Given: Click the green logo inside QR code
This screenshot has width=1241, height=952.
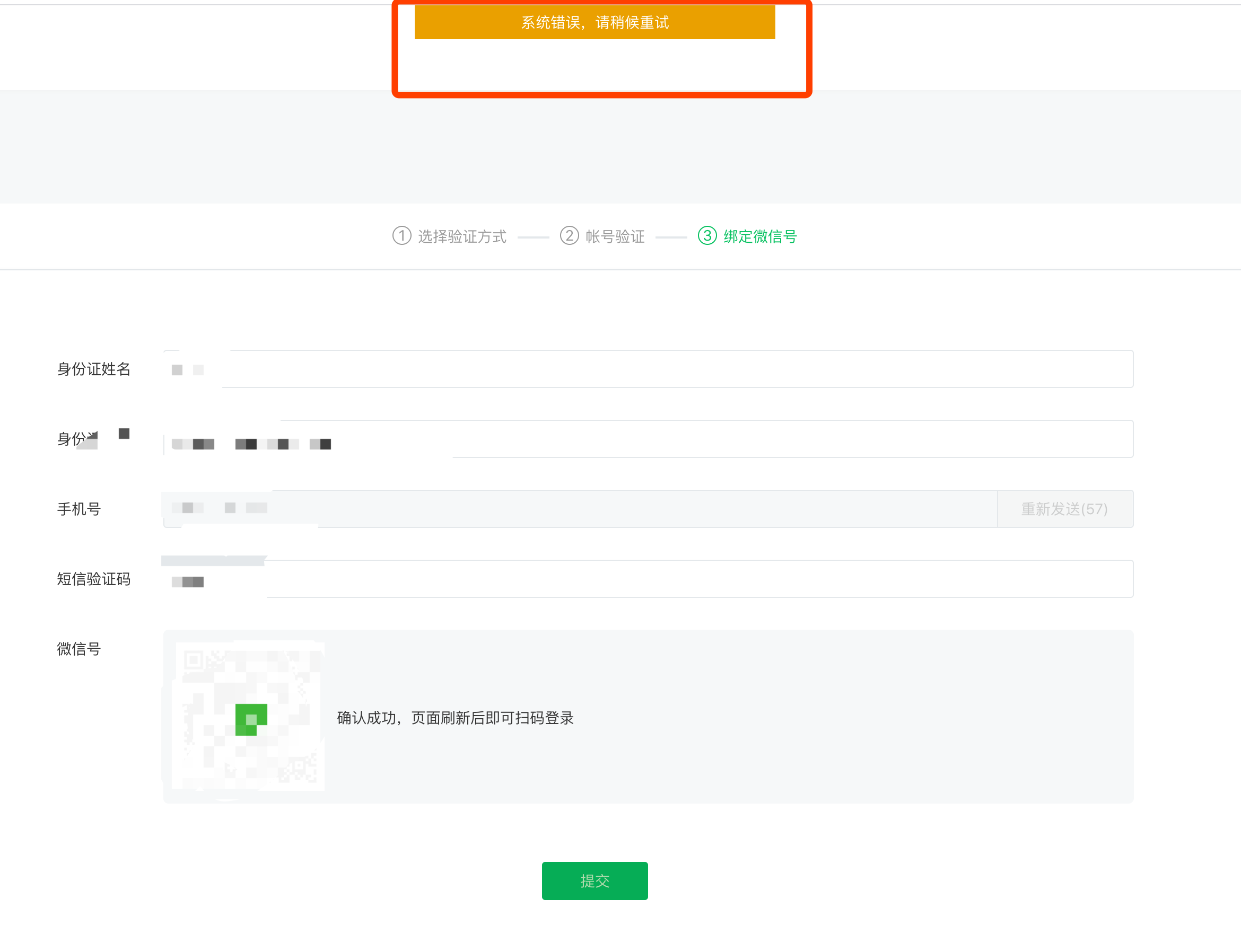Looking at the screenshot, I should [250, 720].
